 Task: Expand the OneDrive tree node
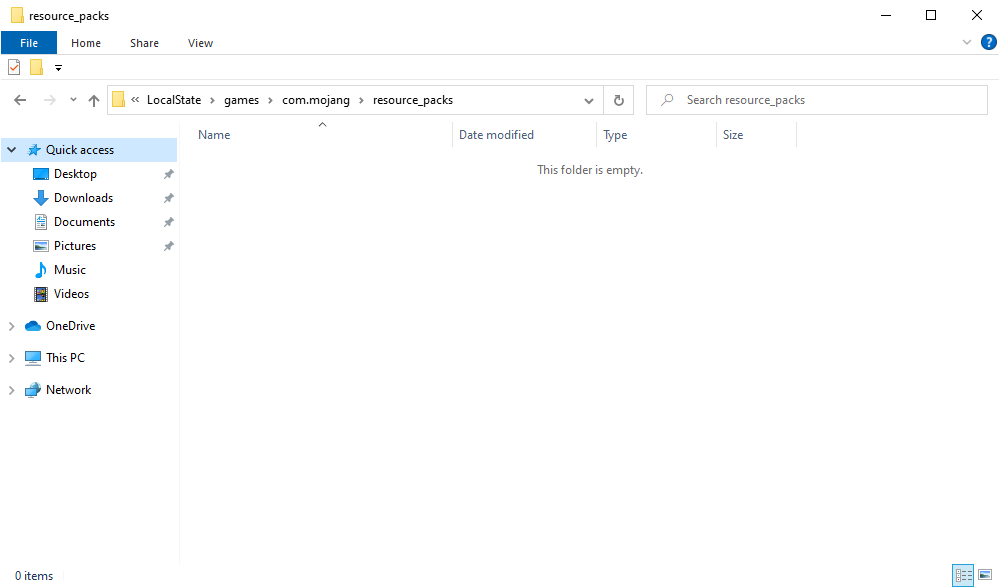point(11,326)
